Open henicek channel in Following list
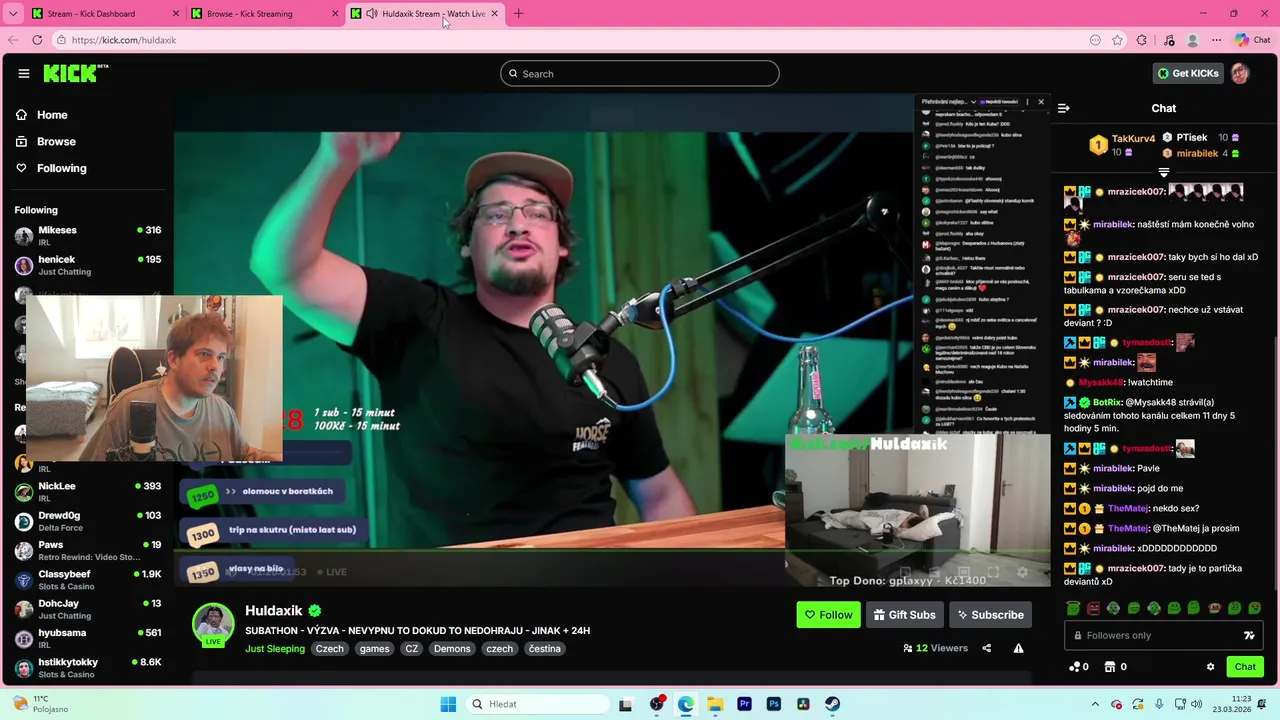 [x=88, y=265]
